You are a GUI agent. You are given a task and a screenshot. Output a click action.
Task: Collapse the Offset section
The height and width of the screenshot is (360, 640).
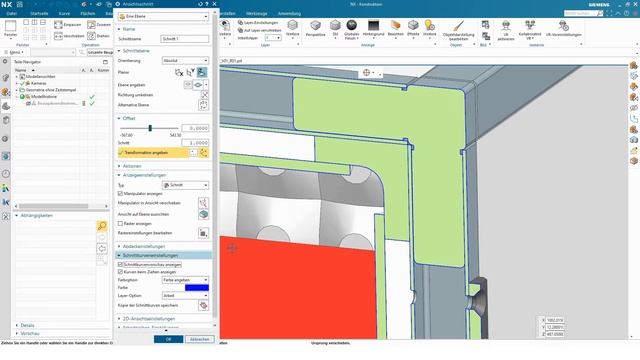[129, 118]
